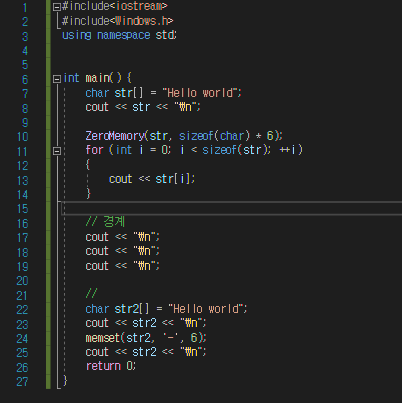Click 'str2' on line 25
Image resolution: width=402 pixels, height=403 pixels.
(x=144, y=352)
